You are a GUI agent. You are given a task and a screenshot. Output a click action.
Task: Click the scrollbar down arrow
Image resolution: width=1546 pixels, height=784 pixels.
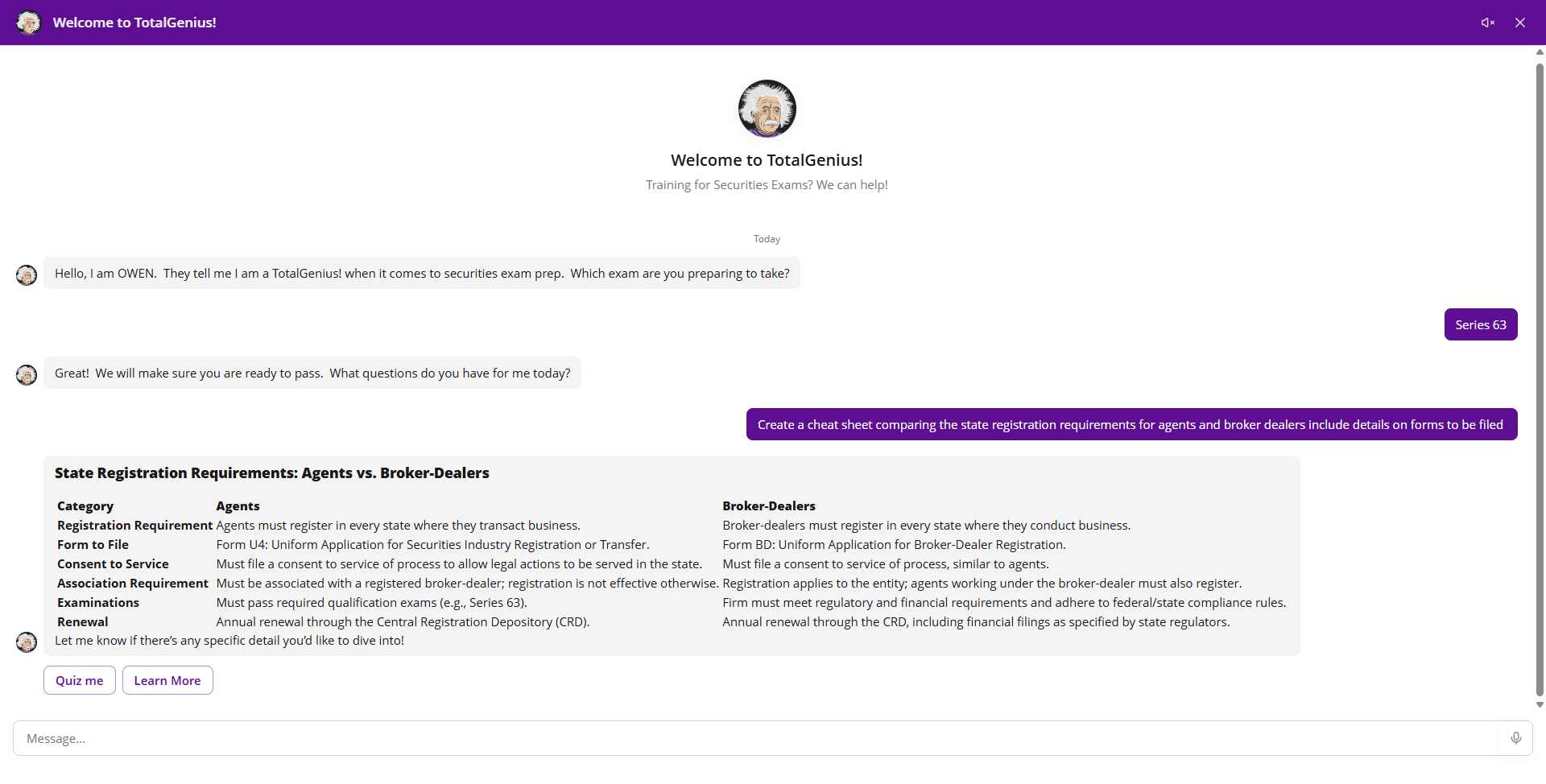[x=1540, y=705]
